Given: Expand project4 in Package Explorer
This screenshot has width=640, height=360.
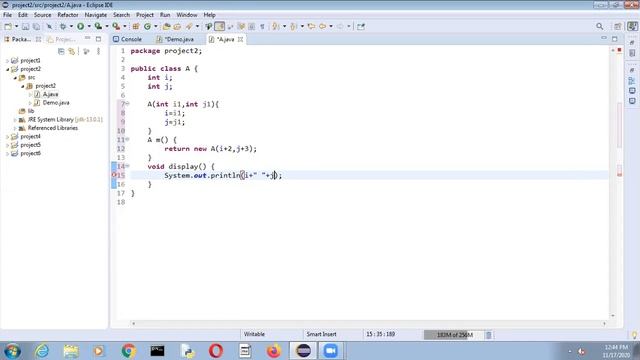Looking at the screenshot, I should coord(7,137).
